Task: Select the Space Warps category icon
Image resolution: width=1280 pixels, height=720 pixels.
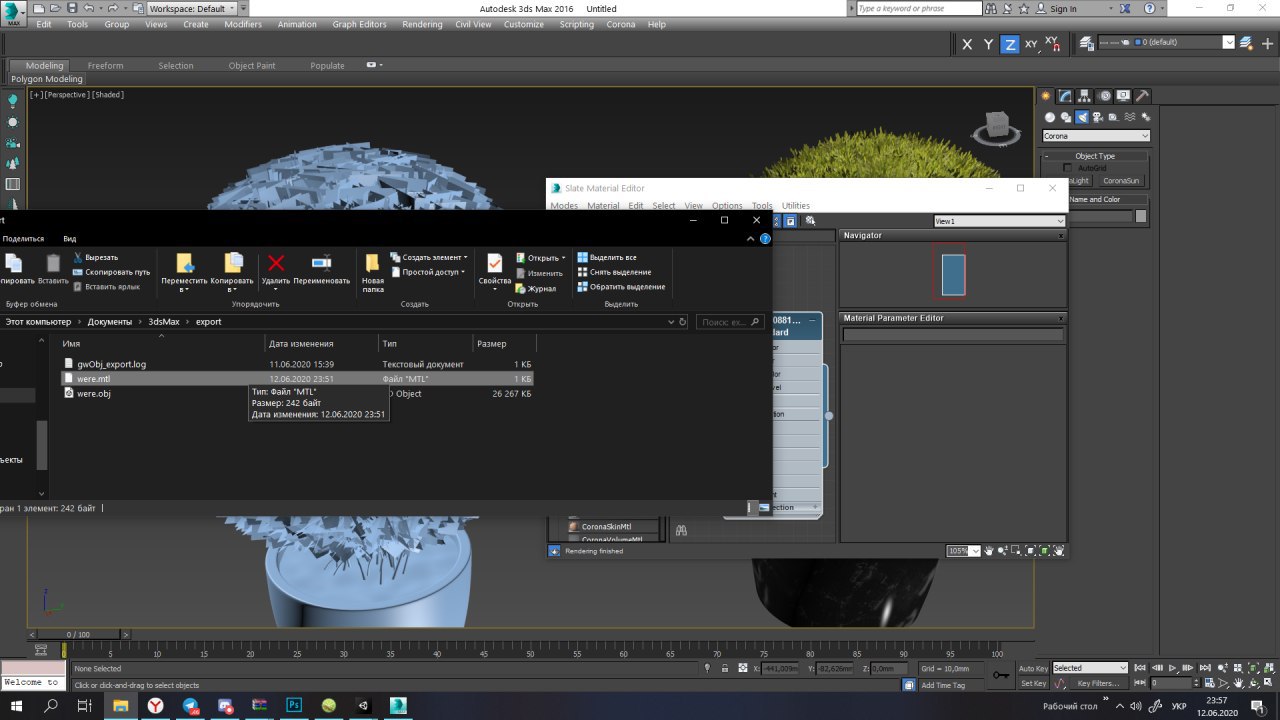Action: pos(1130,117)
